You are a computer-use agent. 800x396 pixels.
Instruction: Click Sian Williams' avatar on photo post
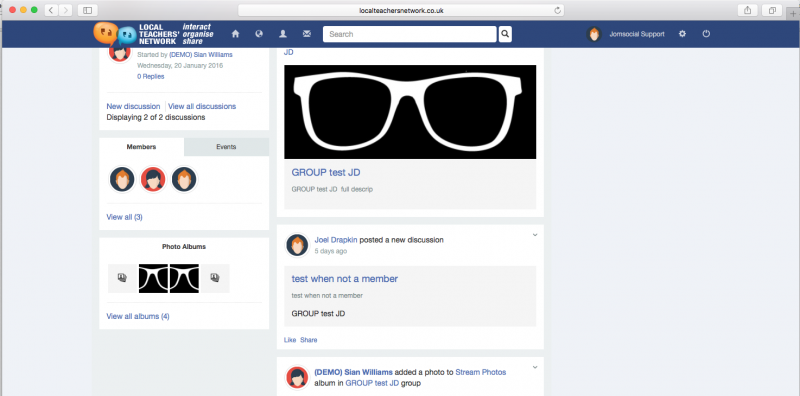pyautogui.click(x=297, y=378)
